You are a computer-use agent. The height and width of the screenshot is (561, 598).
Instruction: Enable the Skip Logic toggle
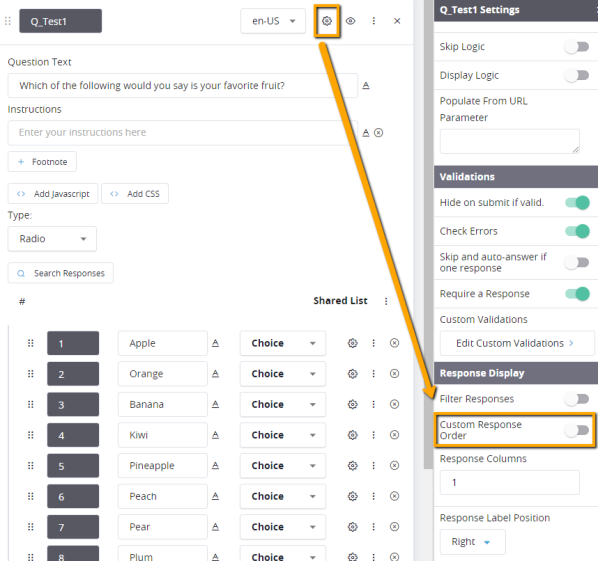tap(577, 47)
